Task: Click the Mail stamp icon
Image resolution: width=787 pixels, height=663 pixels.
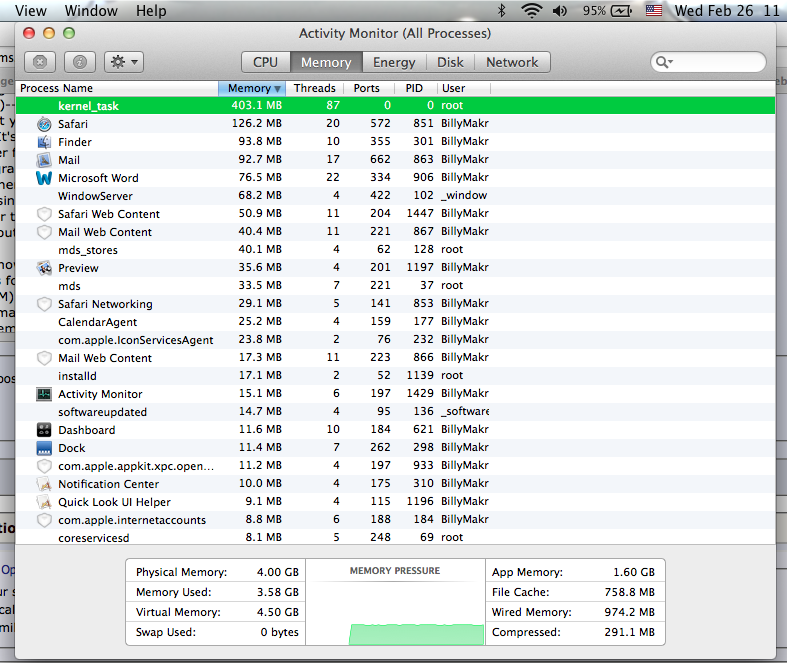Action: 44,160
